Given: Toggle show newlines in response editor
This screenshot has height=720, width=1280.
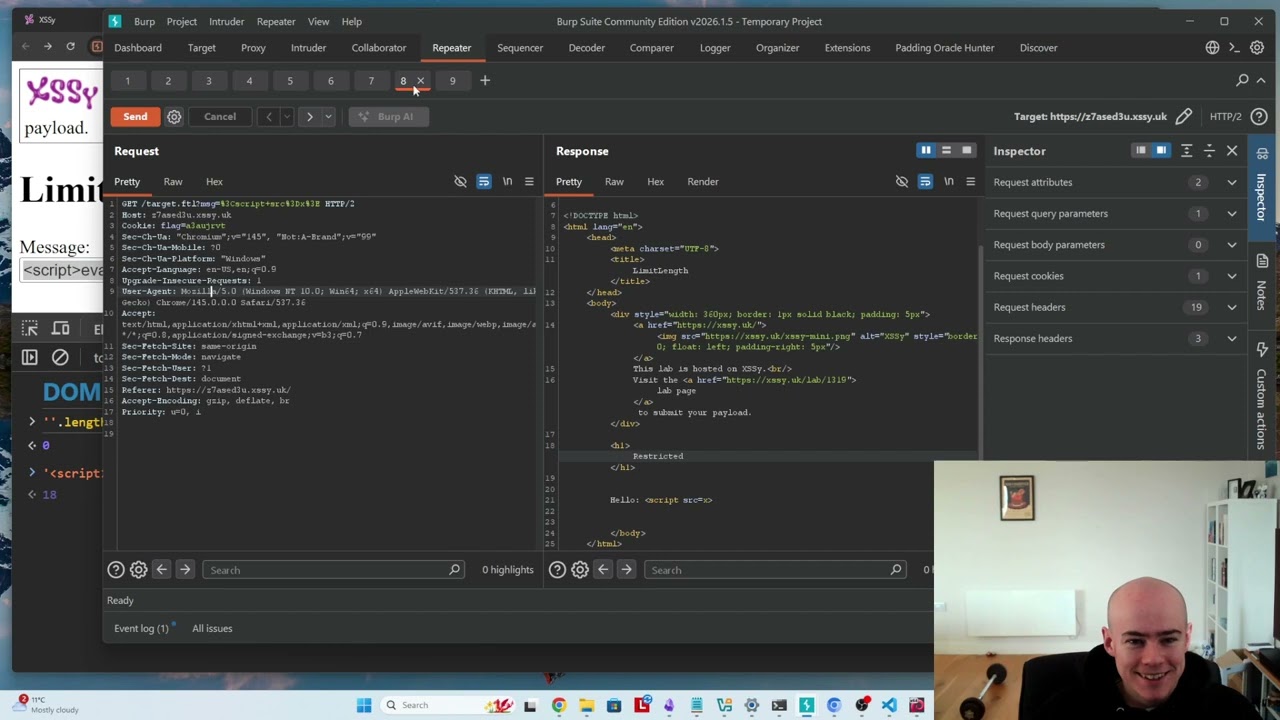Looking at the screenshot, I should [x=948, y=182].
